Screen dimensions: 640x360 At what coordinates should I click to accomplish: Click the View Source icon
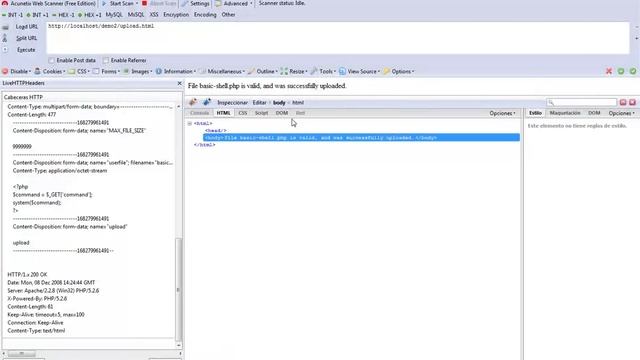click(x=342, y=71)
